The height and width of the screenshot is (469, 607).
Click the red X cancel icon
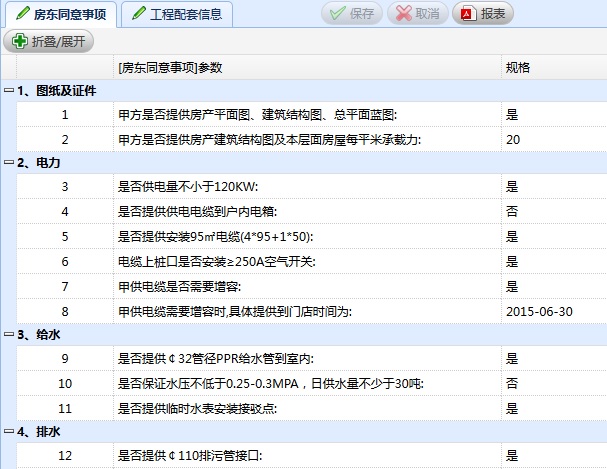403,14
